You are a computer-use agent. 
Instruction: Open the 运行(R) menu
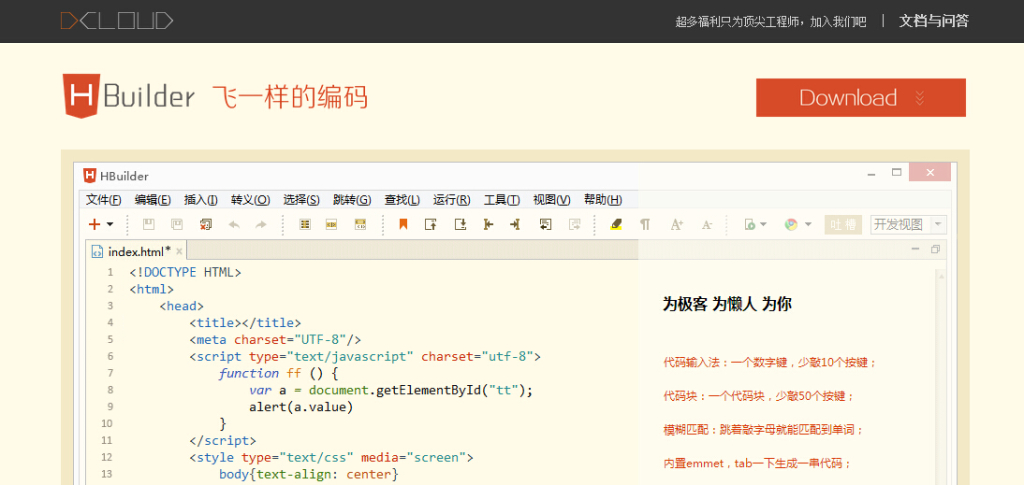tap(451, 200)
